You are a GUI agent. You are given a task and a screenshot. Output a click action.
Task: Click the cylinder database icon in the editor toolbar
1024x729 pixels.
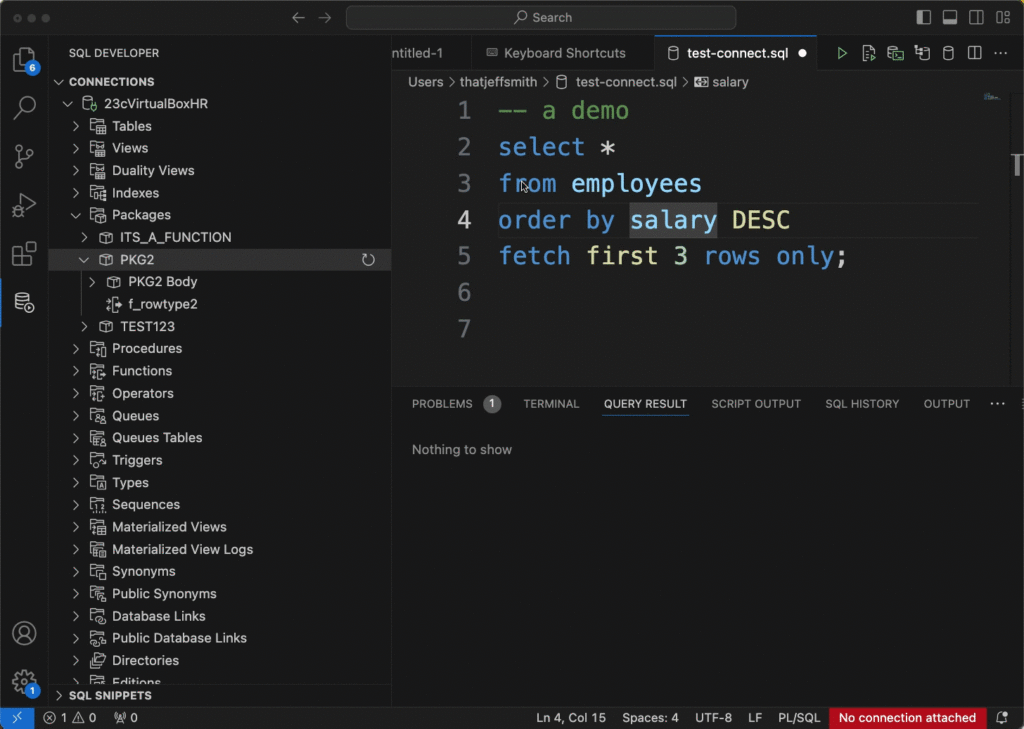(948, 54)
